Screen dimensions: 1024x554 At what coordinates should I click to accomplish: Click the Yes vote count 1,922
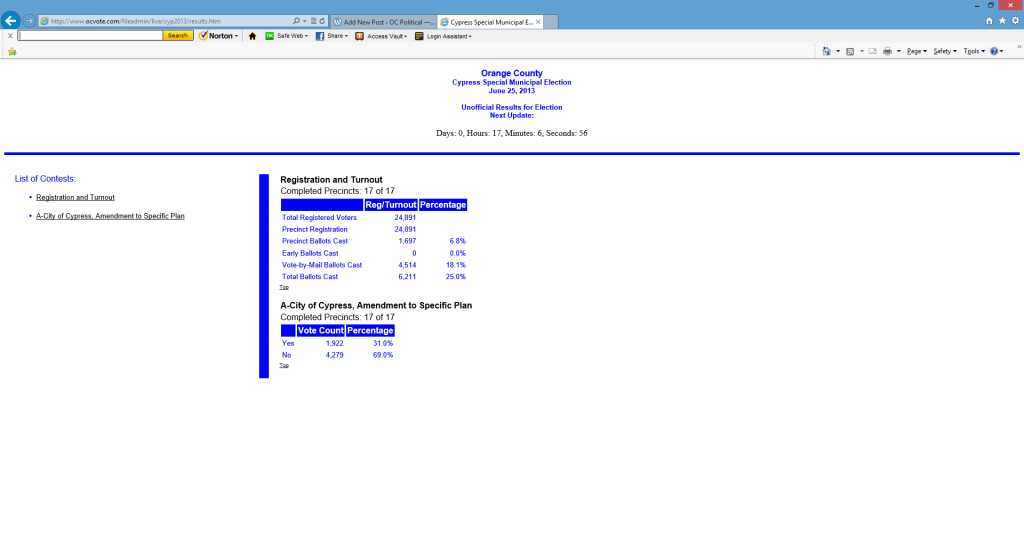[334, 344]
